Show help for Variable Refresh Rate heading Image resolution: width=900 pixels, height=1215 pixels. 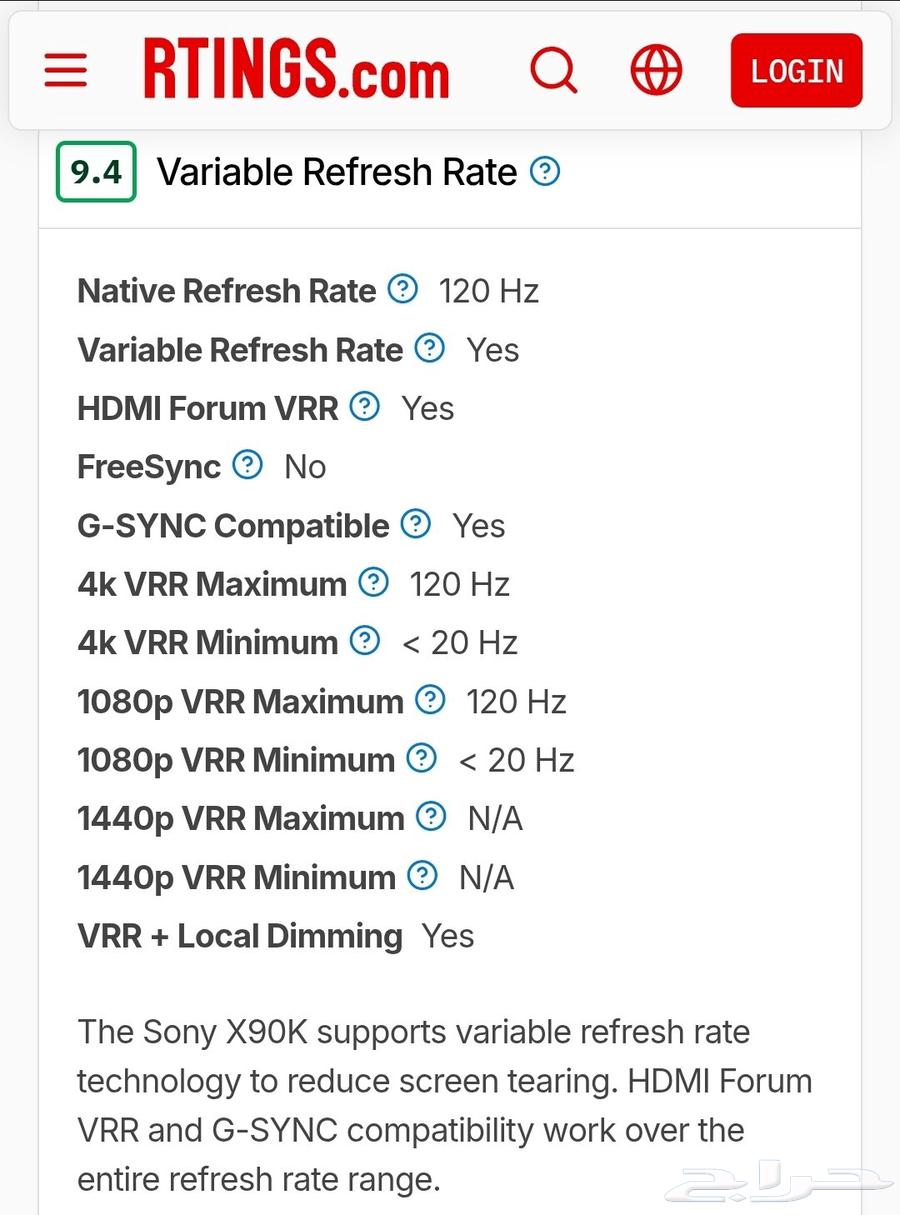point(545,172)
